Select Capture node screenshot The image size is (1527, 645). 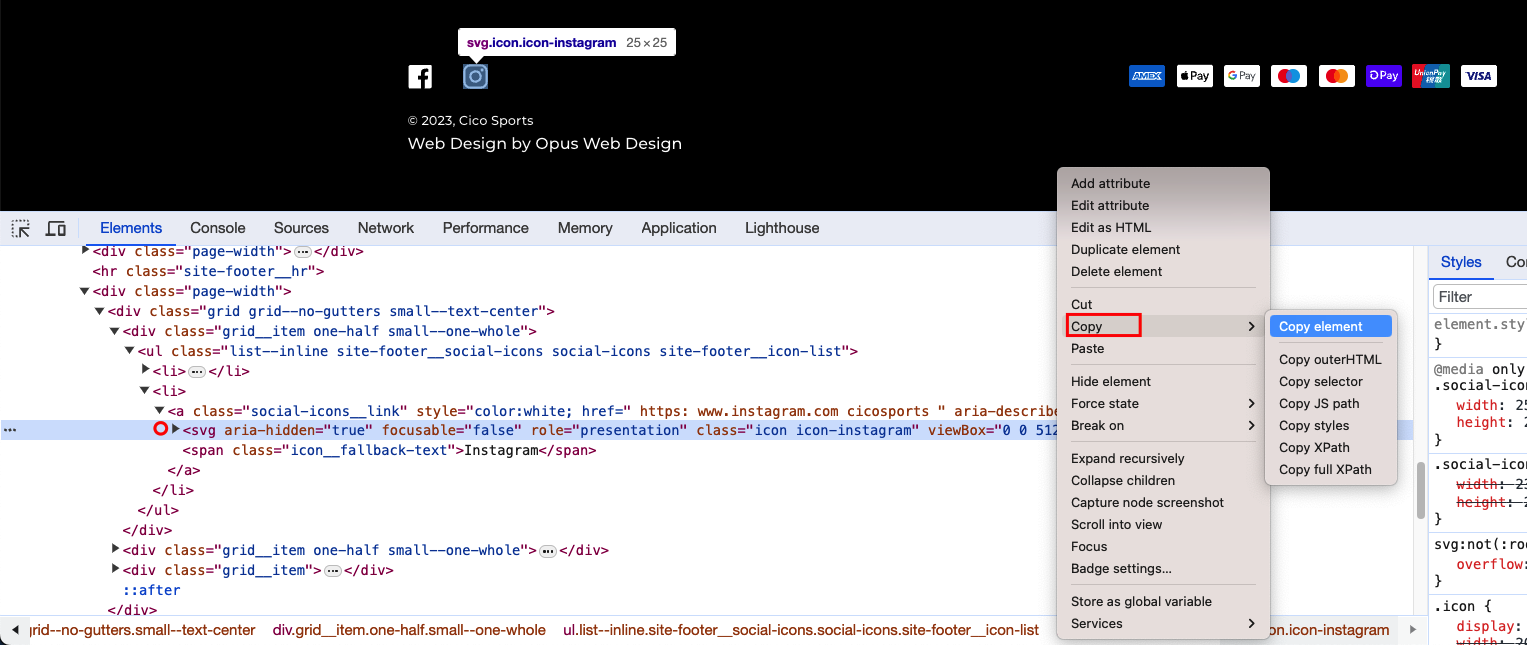pyautogui.click(x=1163, y=503)
